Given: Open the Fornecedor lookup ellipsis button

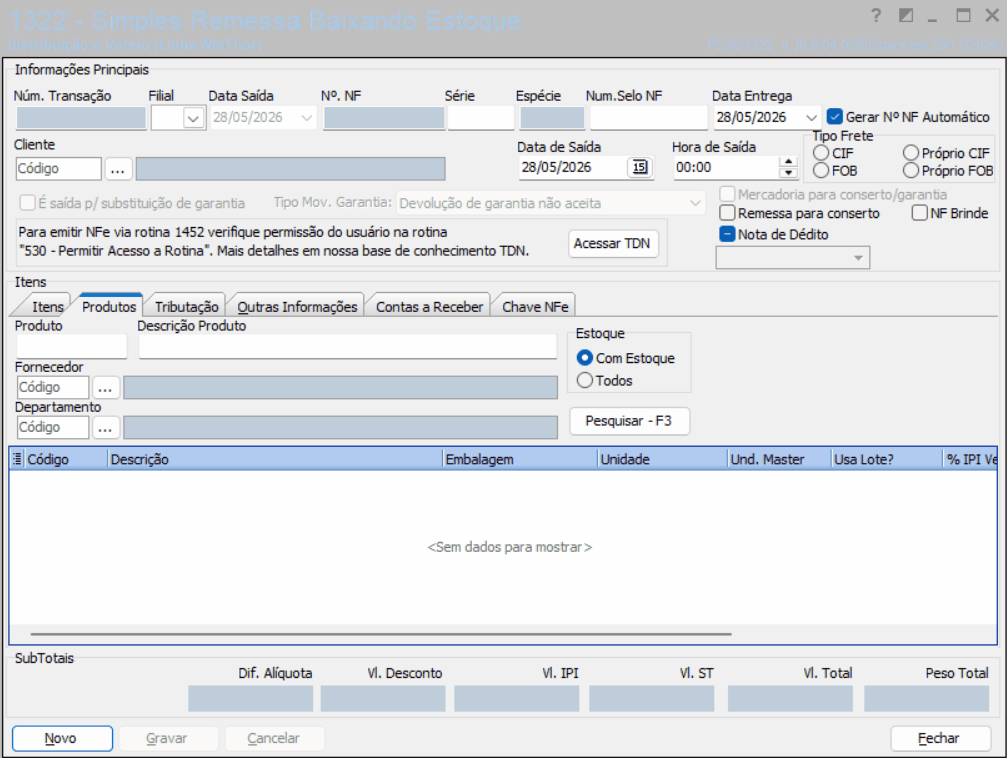Looking at the screenshot, I should pyautogui.click(x=105, y=387).
